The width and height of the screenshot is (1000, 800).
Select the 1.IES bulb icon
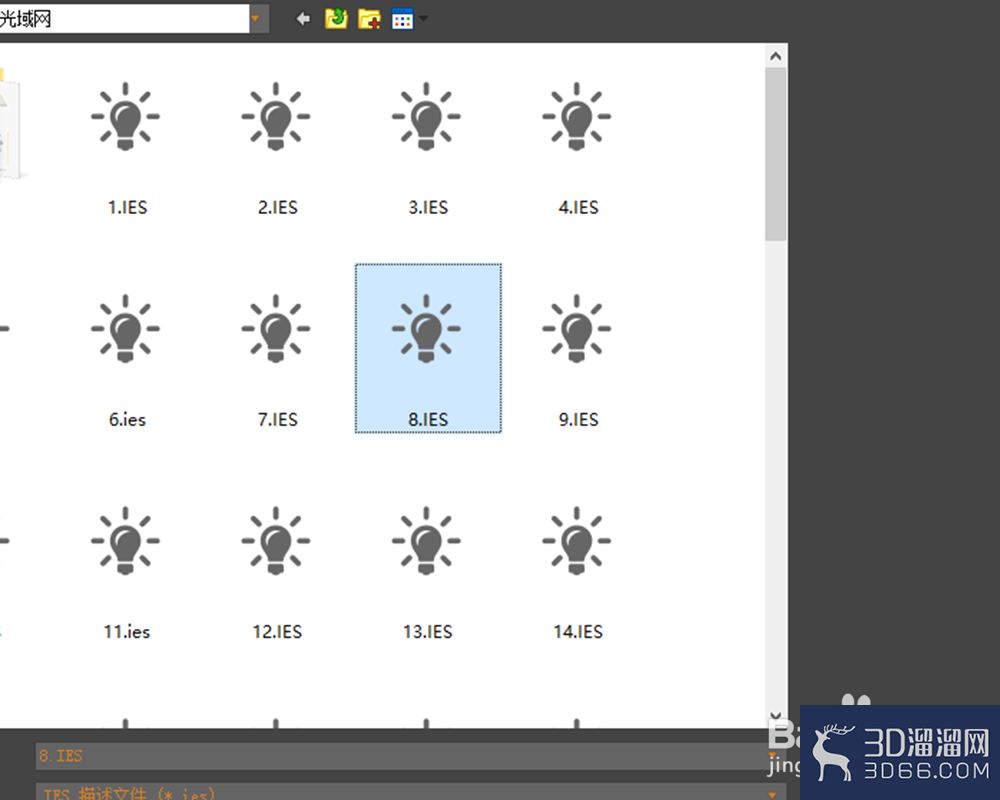[x=126, y=116]
